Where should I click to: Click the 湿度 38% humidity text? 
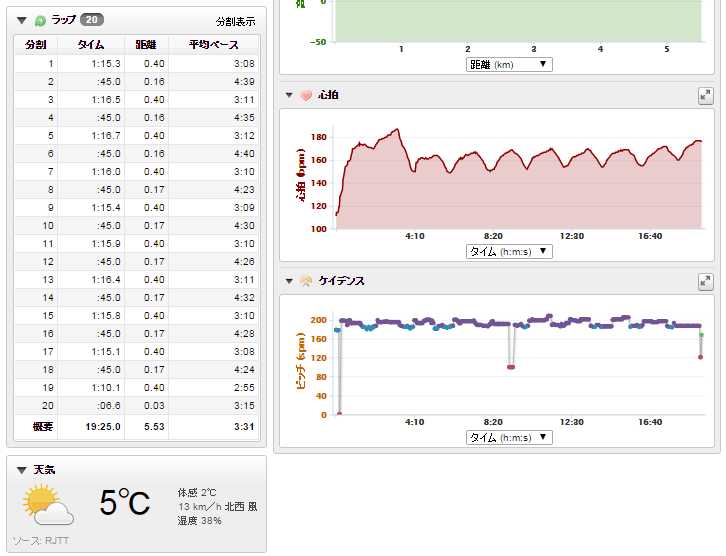pyautogui.click(x=200, y=521)
